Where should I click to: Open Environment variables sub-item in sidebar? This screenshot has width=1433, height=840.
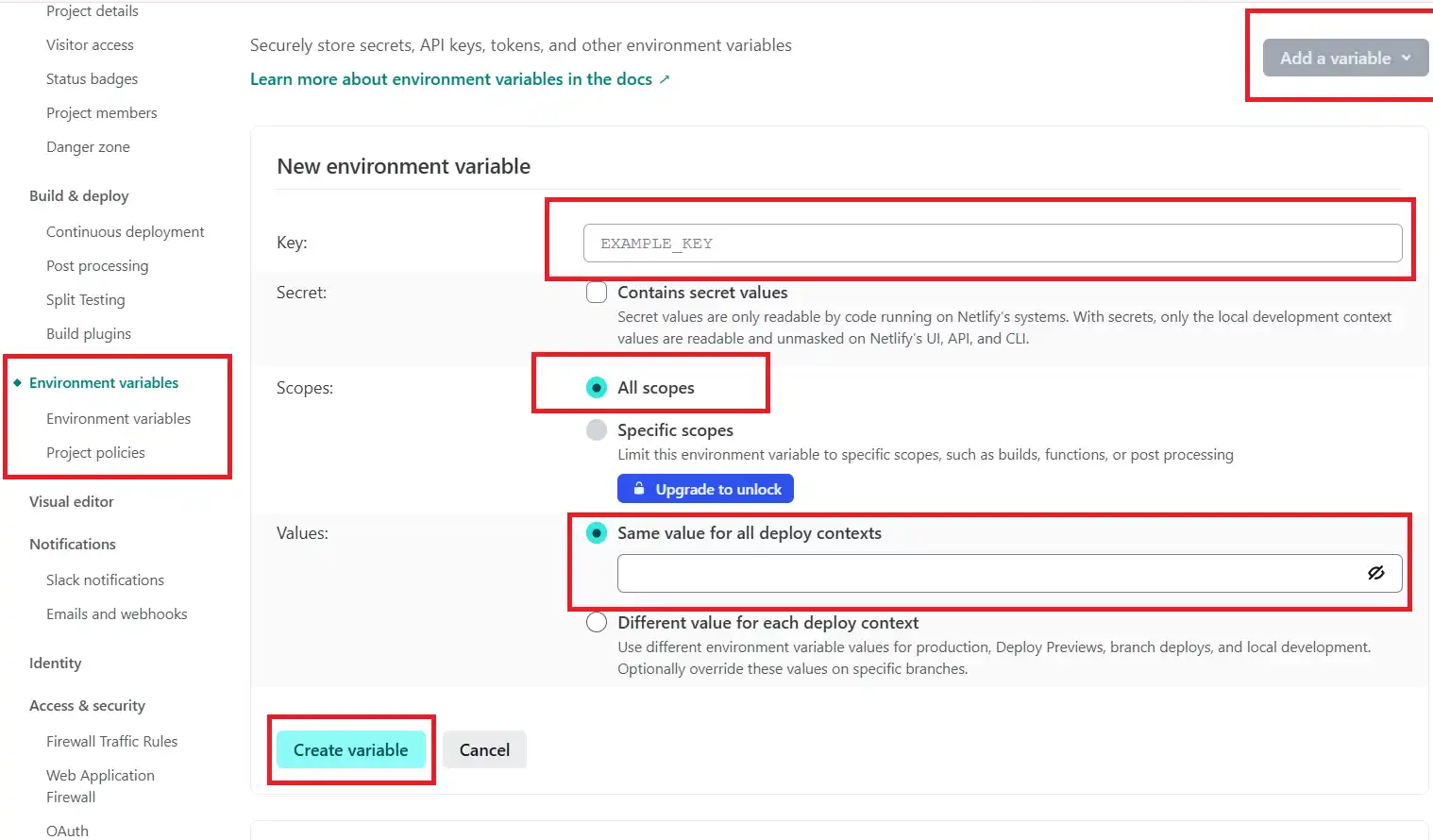pyautogui.click(x=119, y=419)
